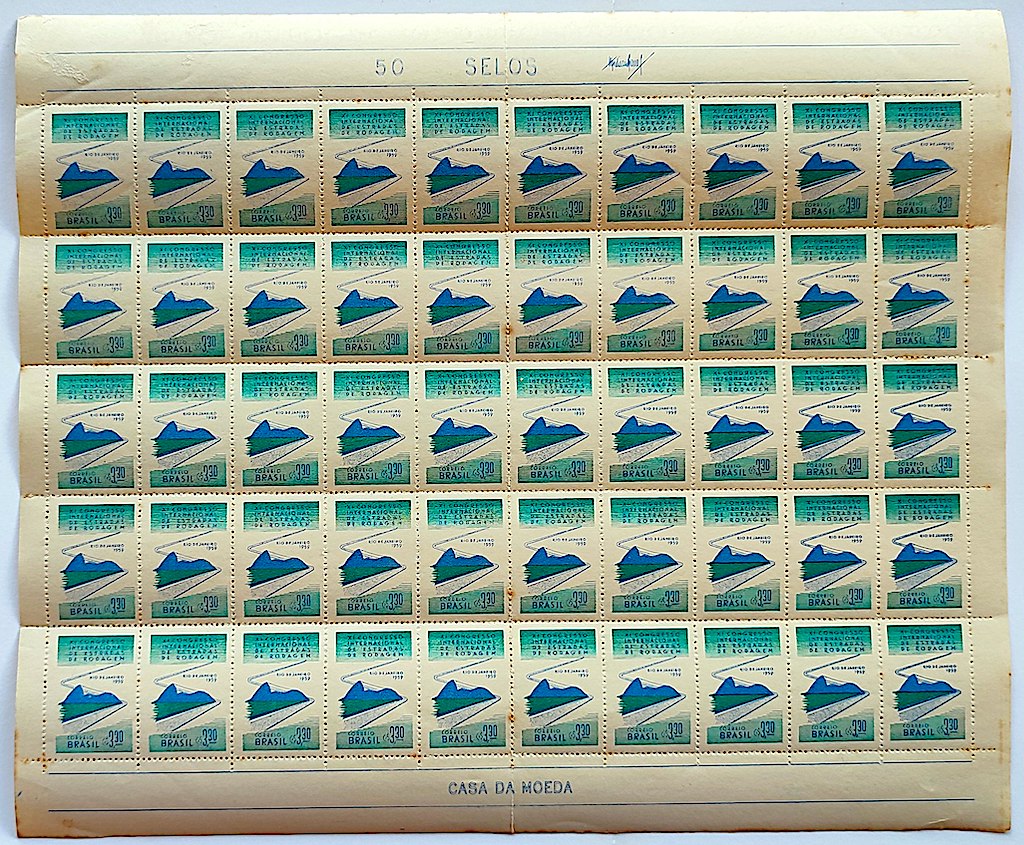The image size is (1024, 845).
Task: Select the first stamp in top row
Action: (x=90, y=168)
